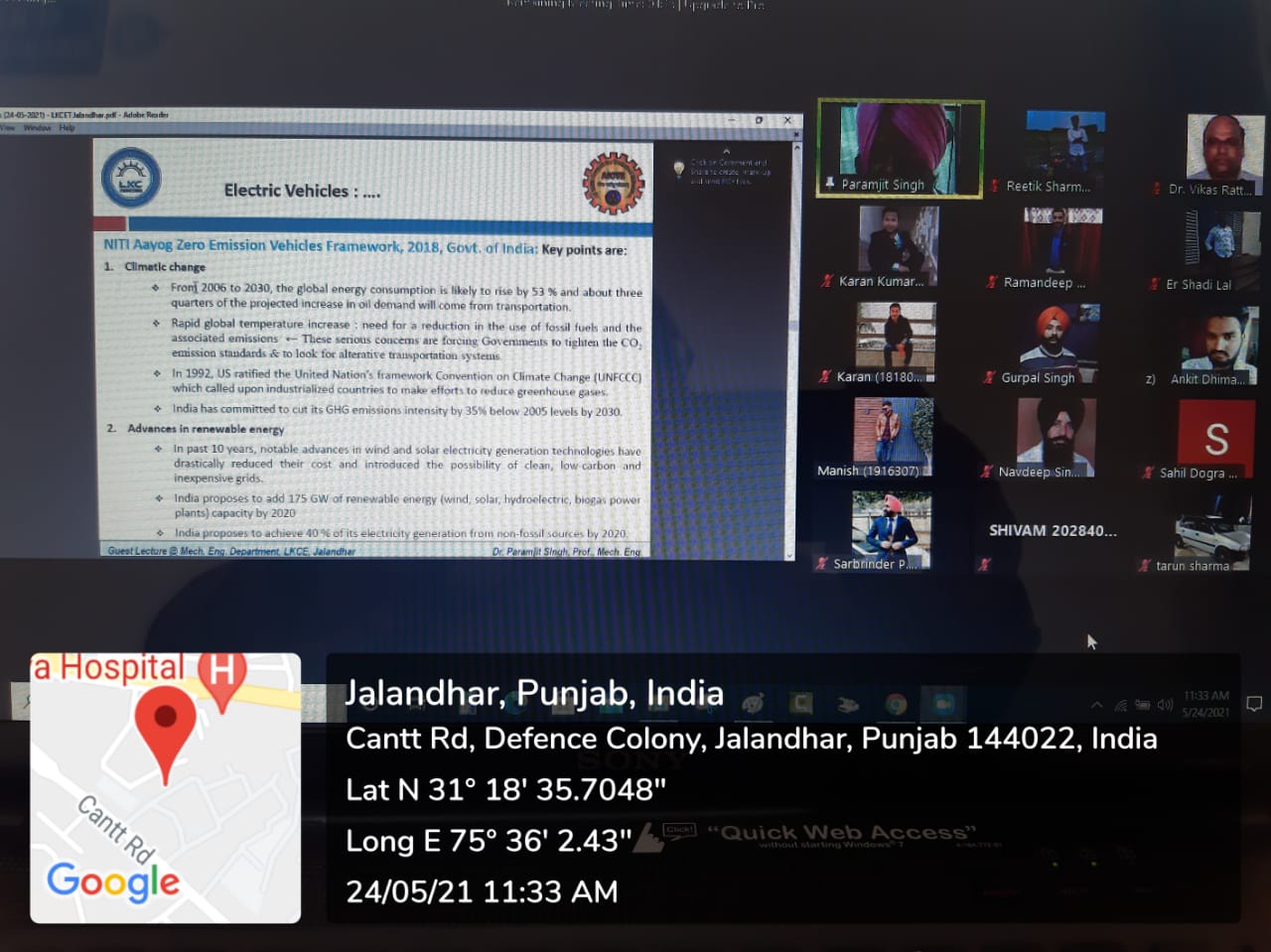This screenshot has width=1271, height=952.
Task: Maximize the Adobe Reader window
Action: point(759,120)
